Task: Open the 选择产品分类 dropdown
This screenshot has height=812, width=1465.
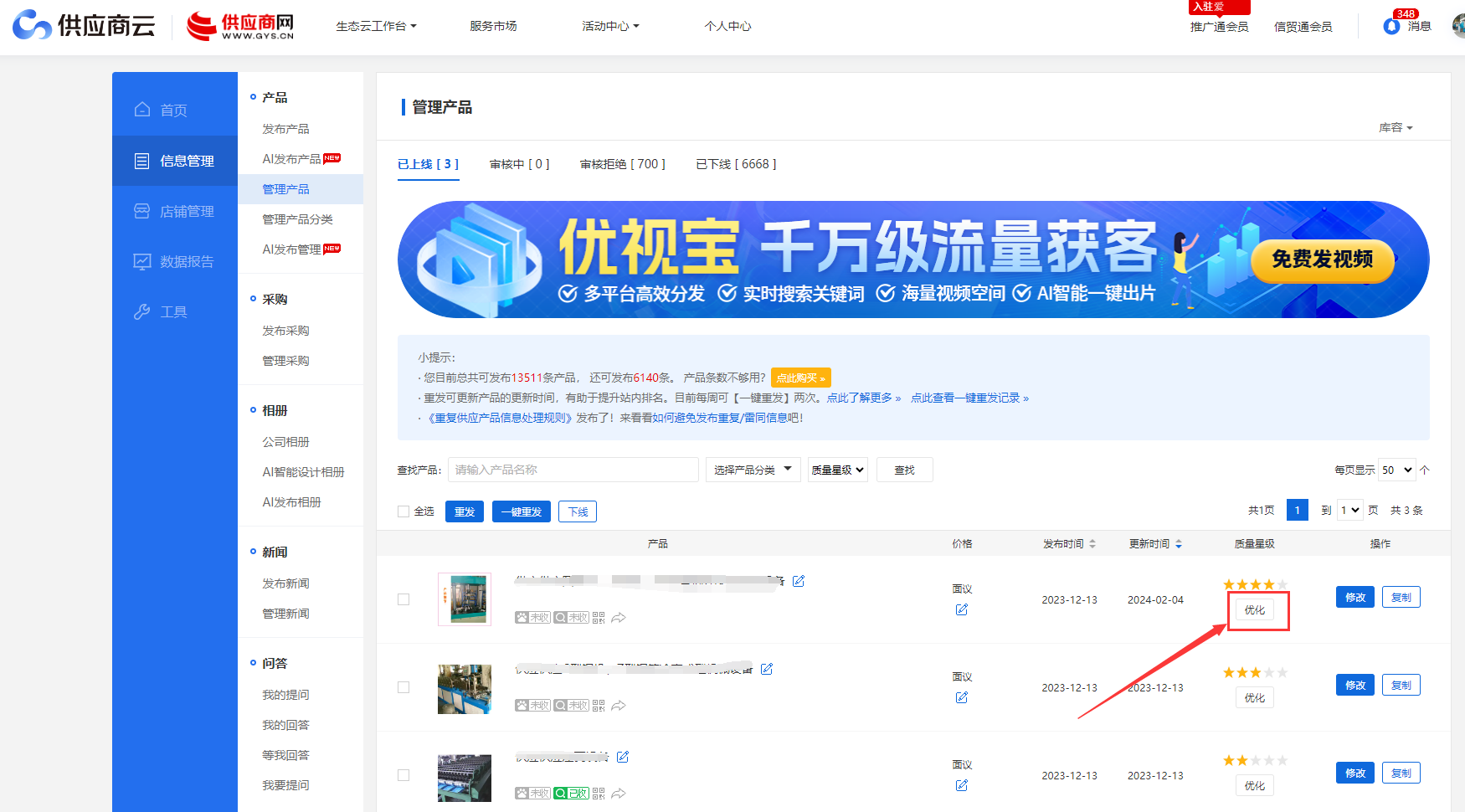Action: tap(753, 470)
